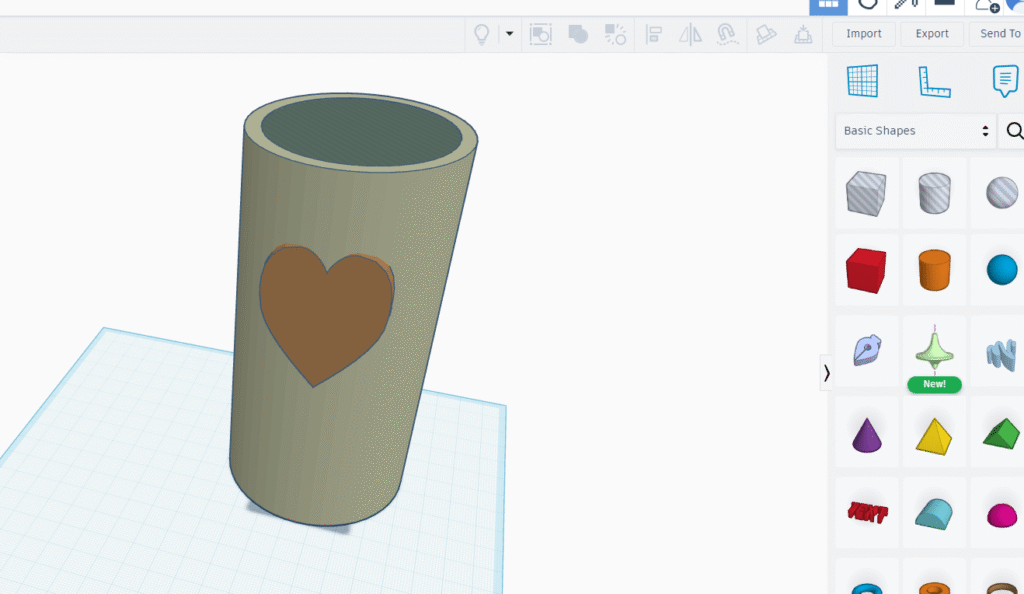Screen dimensions: 1024x594
Task: Toggle the Workplane tool in the shapes panel
Action: pos(862,81)
